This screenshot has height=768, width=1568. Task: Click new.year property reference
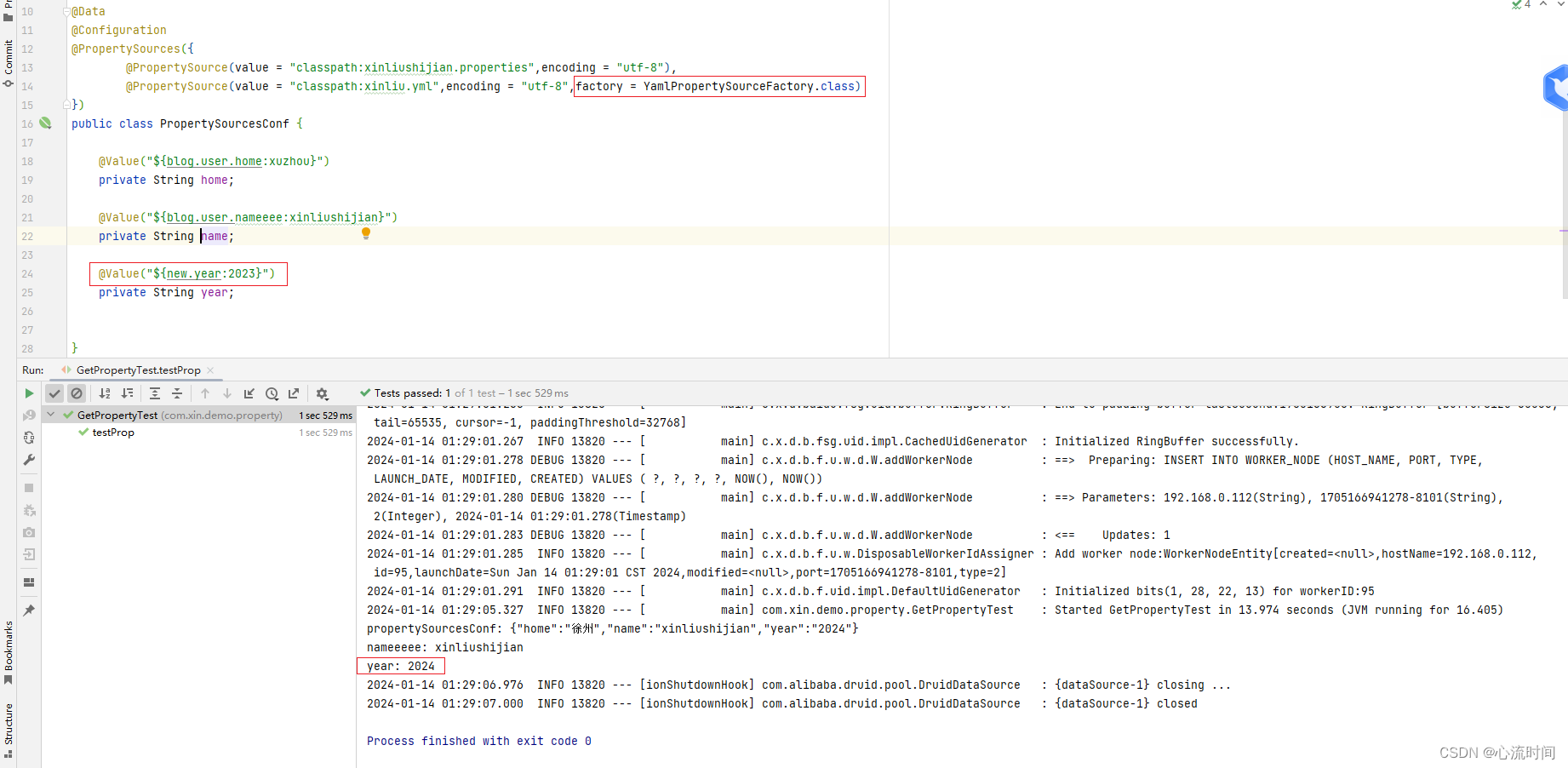(194, 273)
